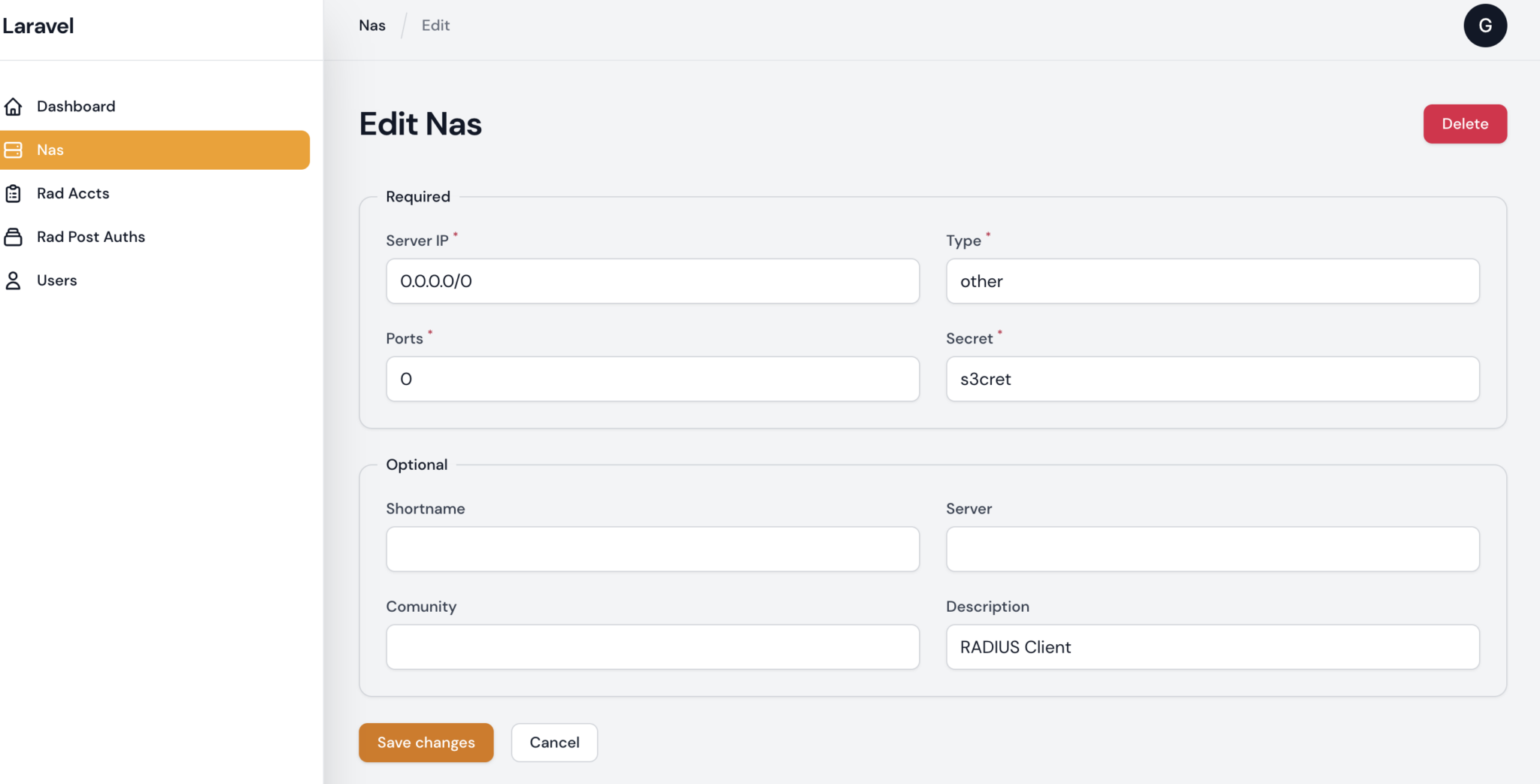Click the Laravel logo

[38, 26]
